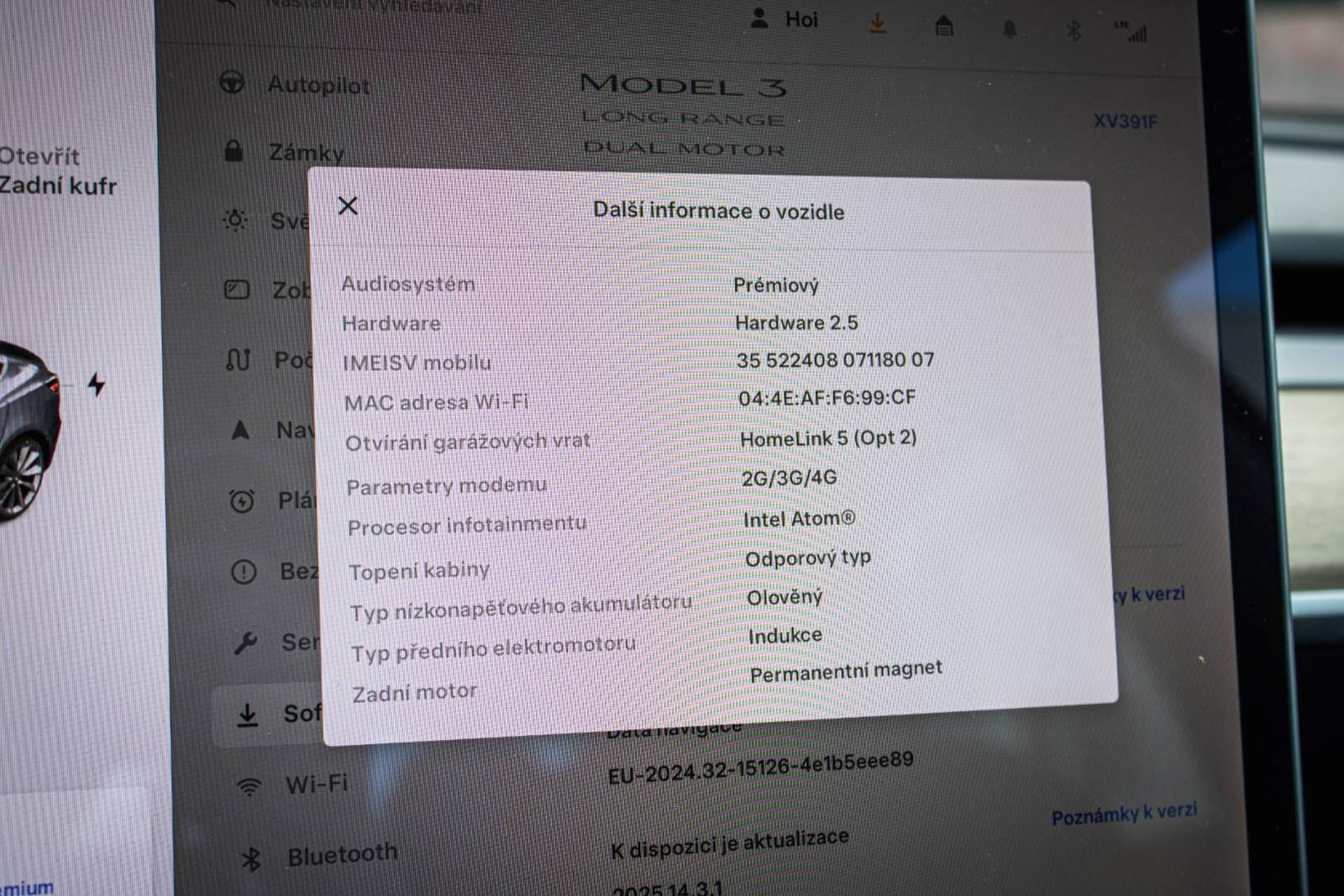Tap the Hoi driver profile

point(784,19)
